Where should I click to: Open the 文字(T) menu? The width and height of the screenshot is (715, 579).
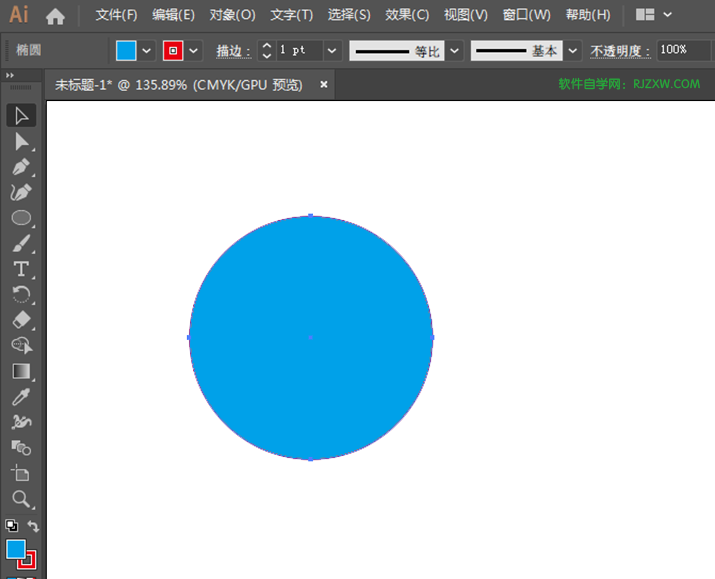click(292, 15)
